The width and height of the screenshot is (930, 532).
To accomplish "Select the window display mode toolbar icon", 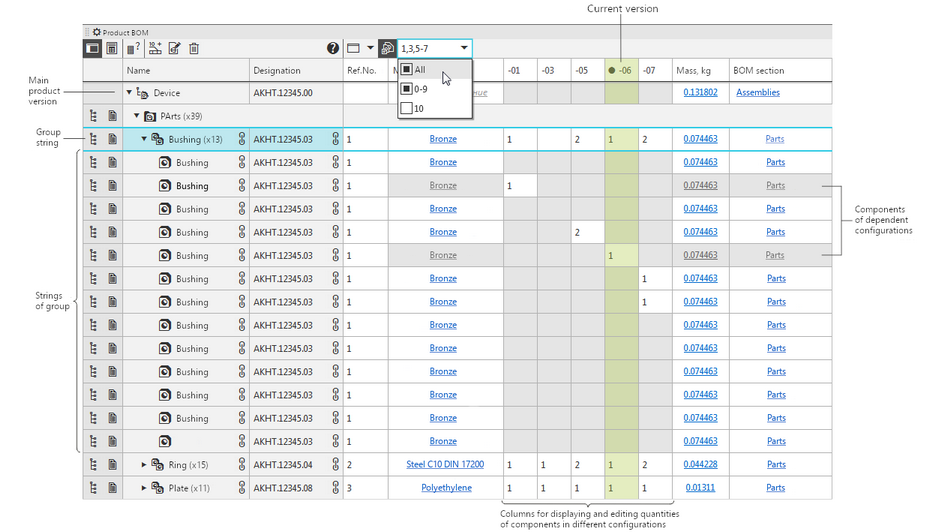I will pyautogui.click(x=93, y=49).
